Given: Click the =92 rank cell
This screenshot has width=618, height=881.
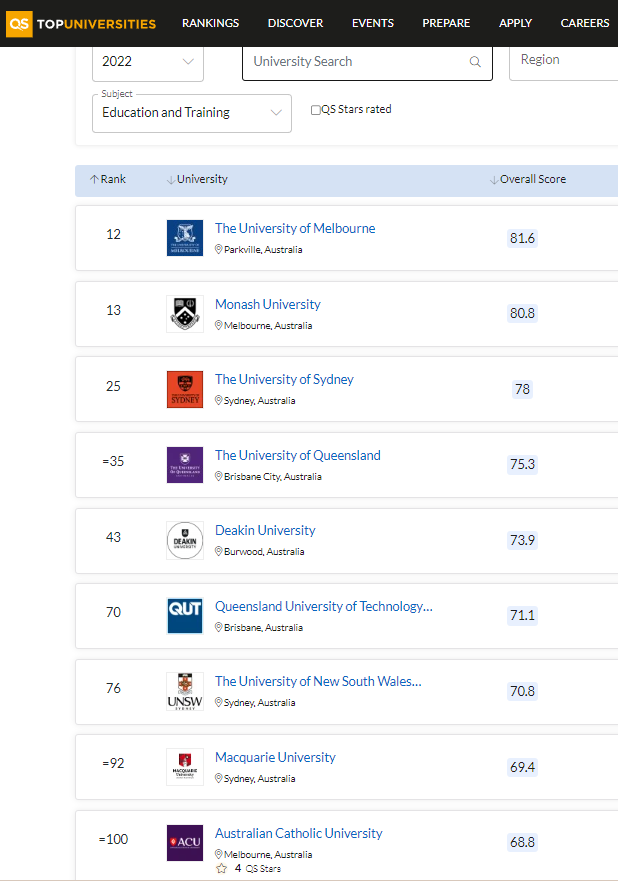Looking at the screenshot, I should click(113, 764).
